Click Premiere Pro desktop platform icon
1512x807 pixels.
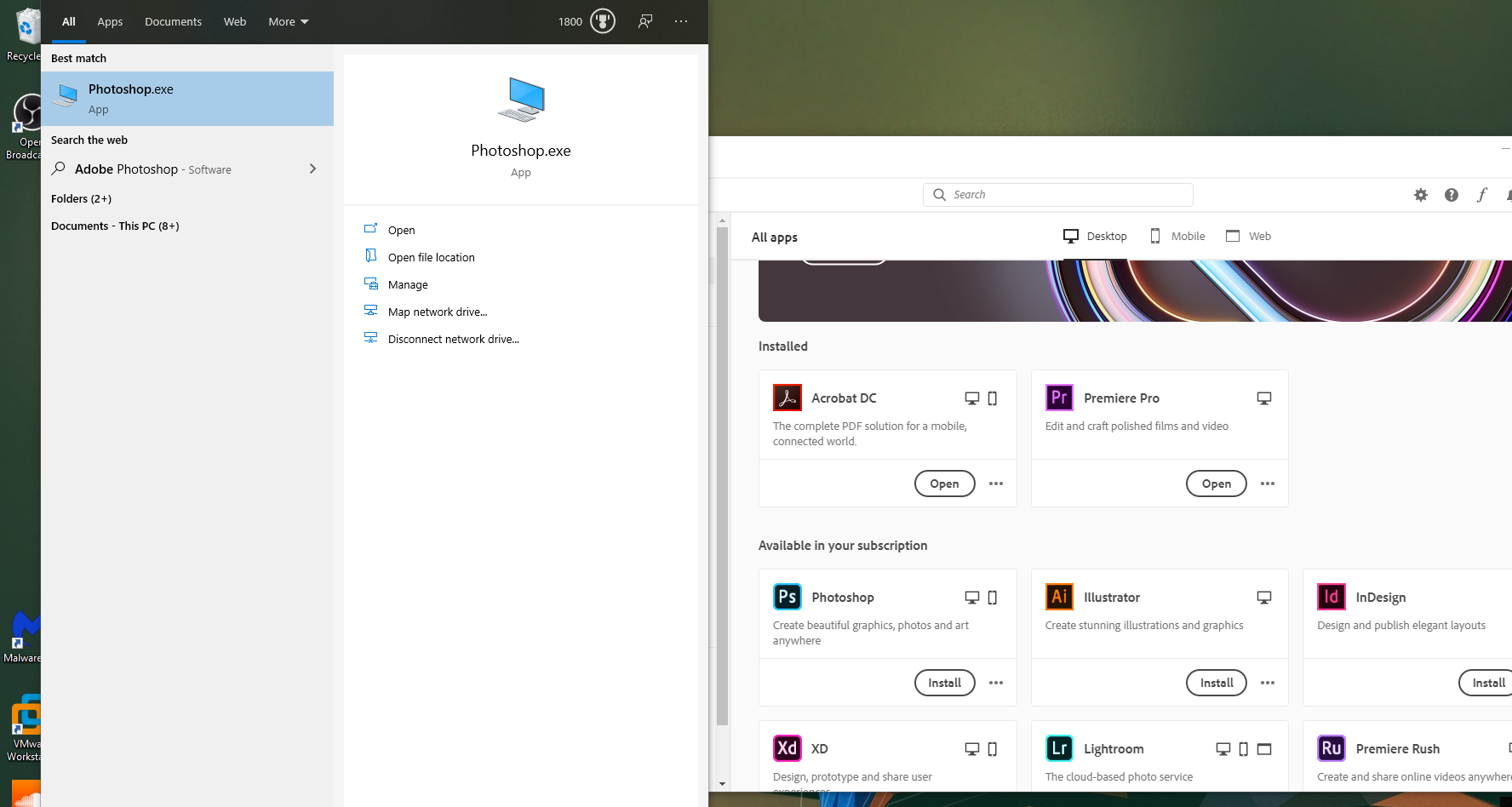(x=1264, y=398)
